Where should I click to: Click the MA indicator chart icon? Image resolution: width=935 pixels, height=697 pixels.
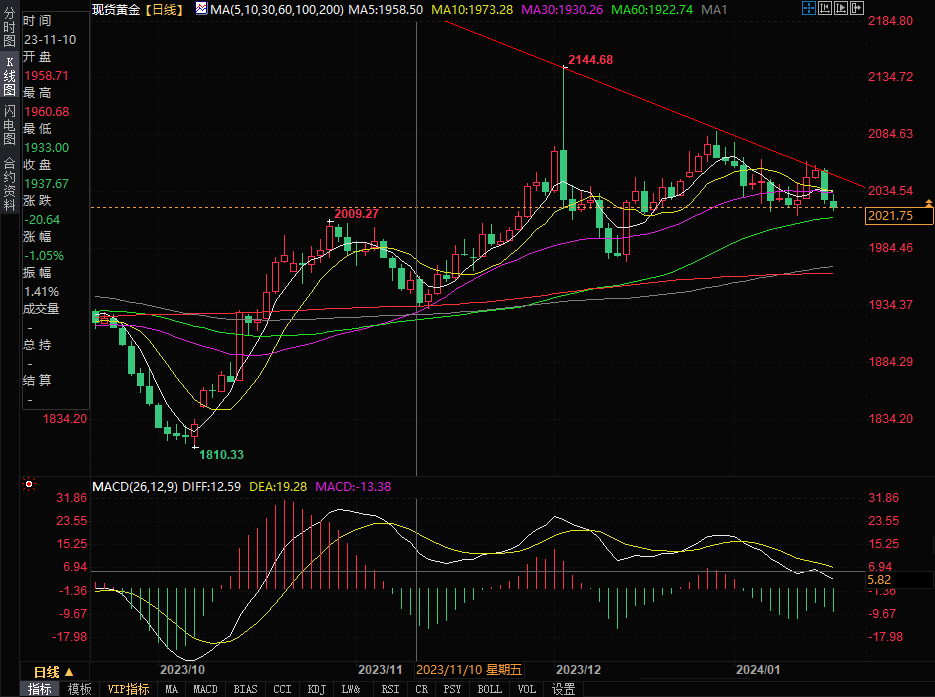click(201, 9)
